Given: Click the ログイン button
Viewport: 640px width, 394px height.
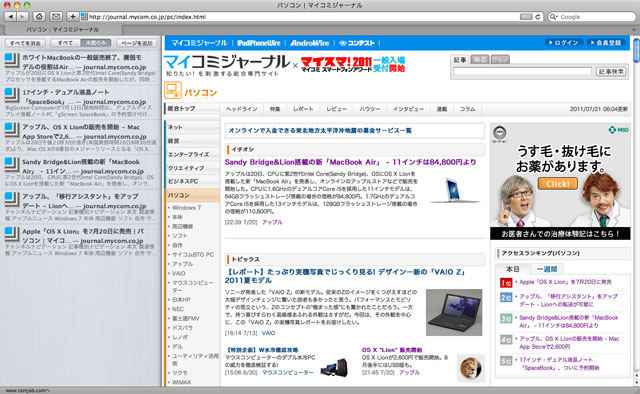Looking at the screenshot, I should (x=564, y=42).
